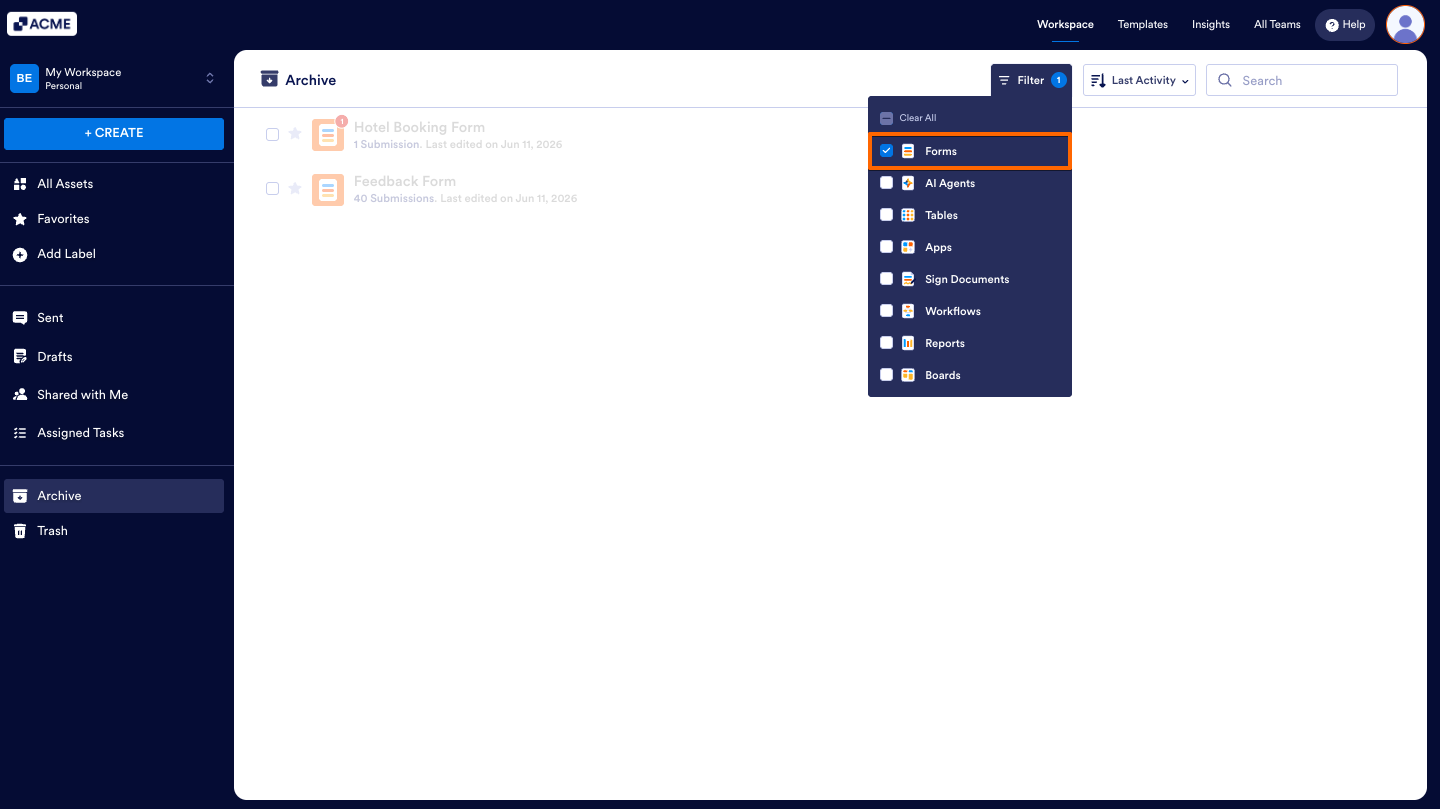
Task: Click the Assigned Tasks list icon
Action: pyautogui.click(x=20, y=433)
